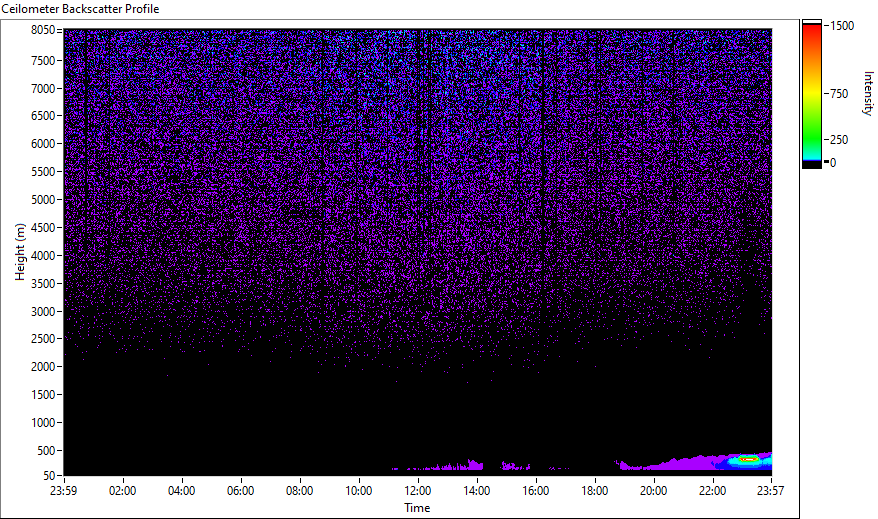Click the Ceilometer Backscatter Profile title

[x=80, y=9]
